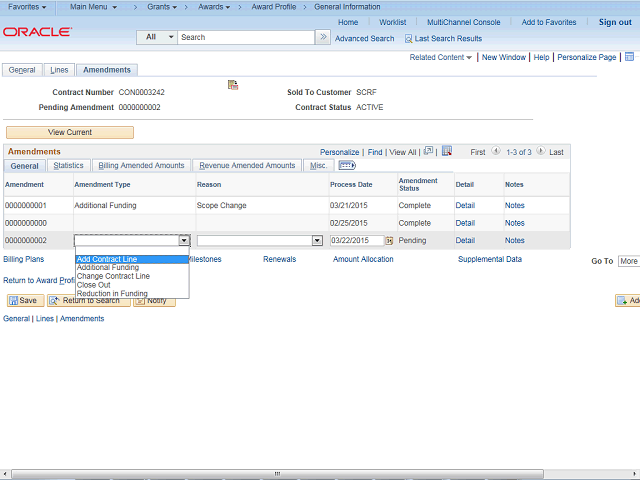Open the Worklist link
Image resolution: width=640 pixels, height=480 pixels.
(x=392, y=22)
